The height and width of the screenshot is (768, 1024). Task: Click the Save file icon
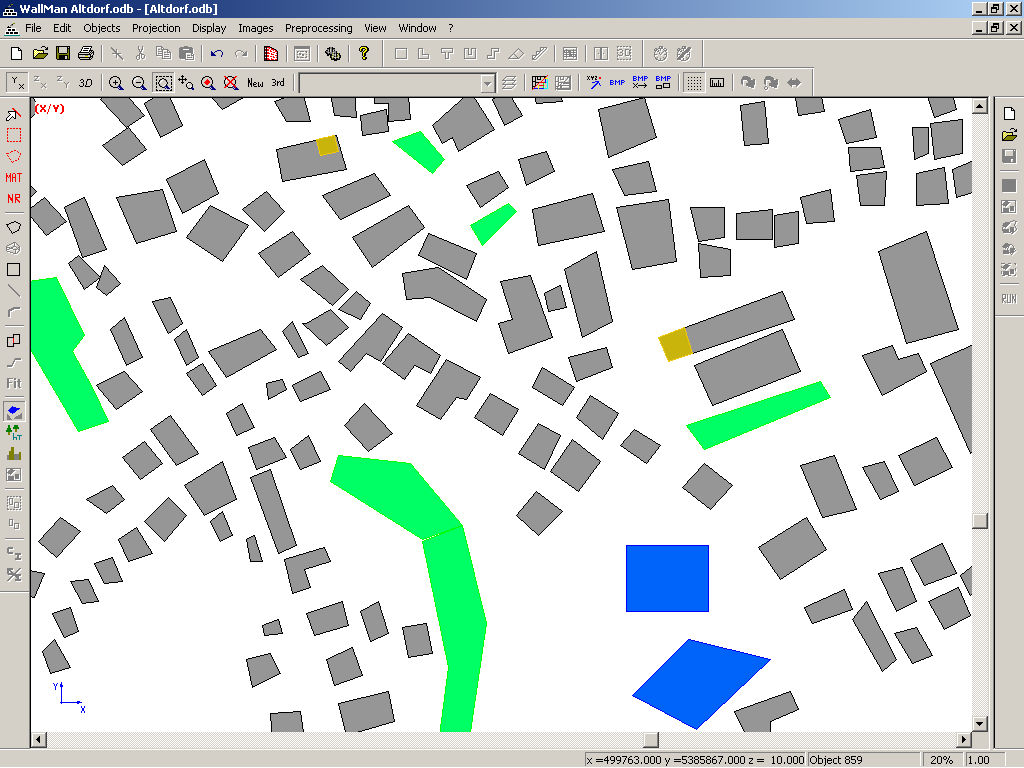click(63, 53)
